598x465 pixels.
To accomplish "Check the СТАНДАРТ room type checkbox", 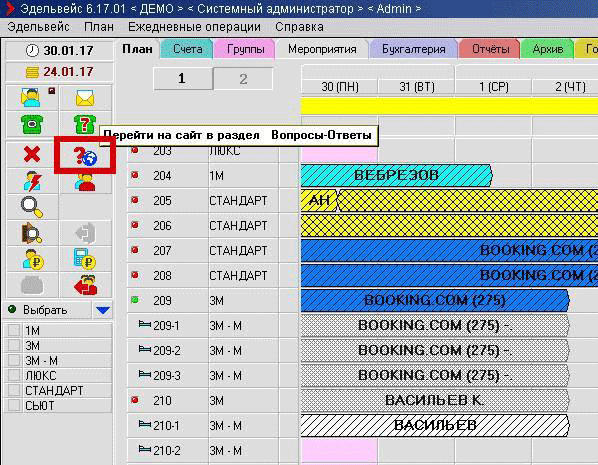I will [x=14, y=390].
